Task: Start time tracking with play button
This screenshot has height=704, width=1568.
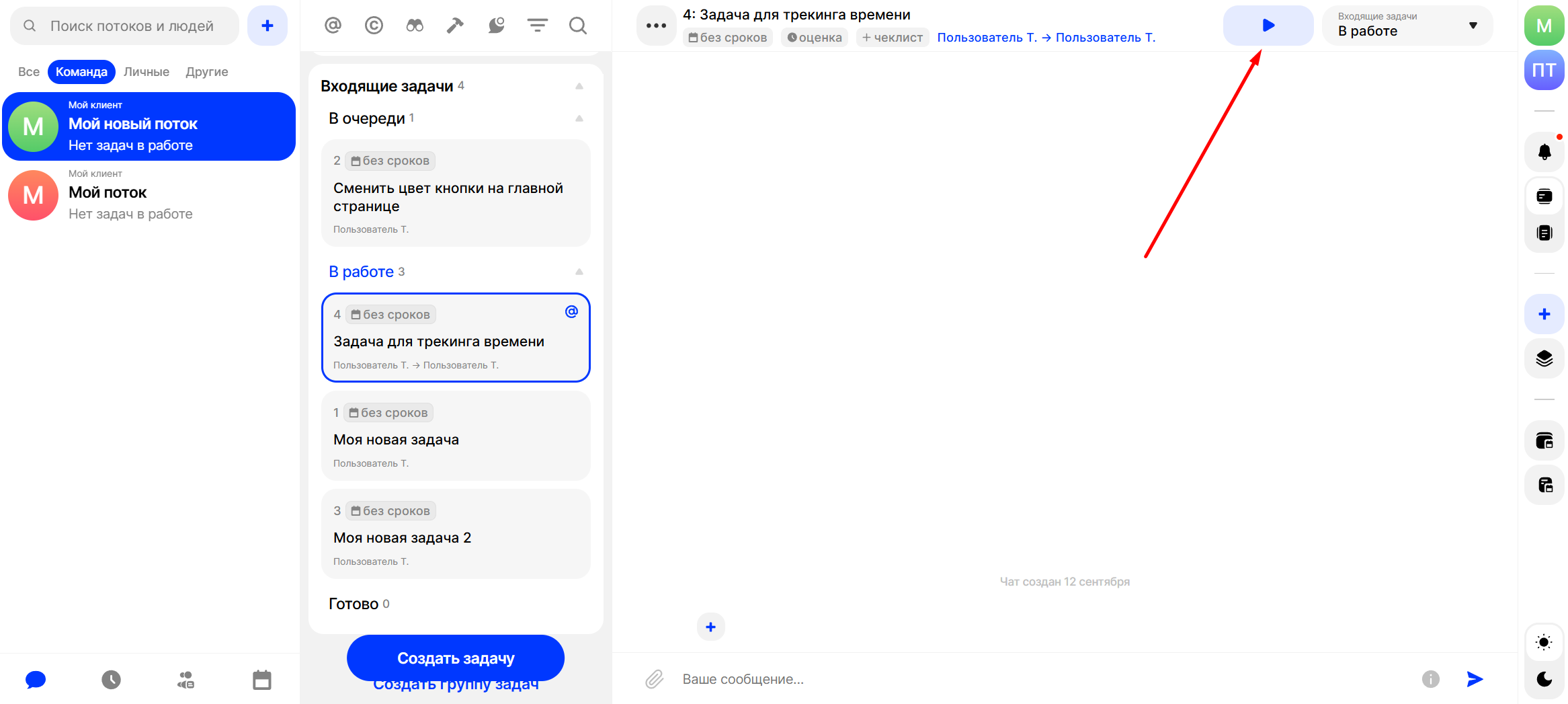Action: click(1268, 26)
